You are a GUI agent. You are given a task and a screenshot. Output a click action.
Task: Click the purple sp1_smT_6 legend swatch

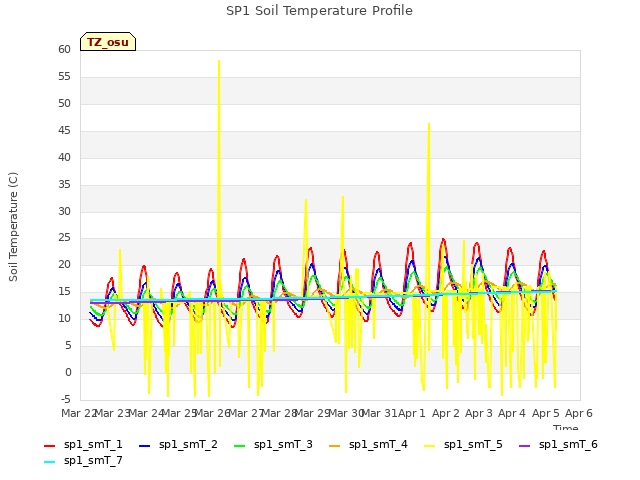[x=524, y=446]
